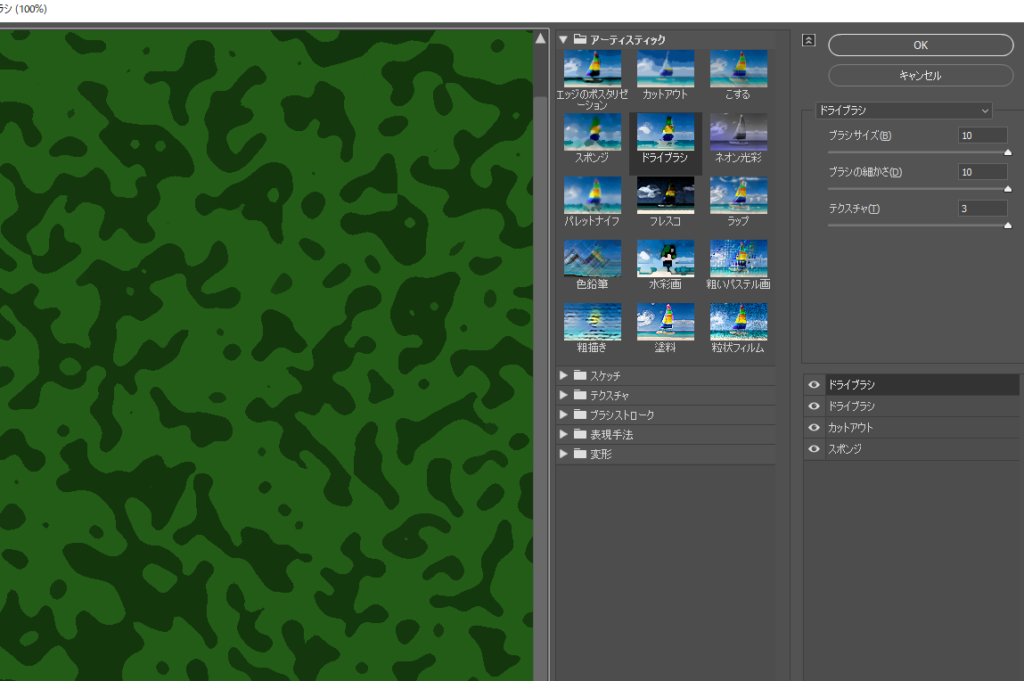Image resolution: width=1024 pixels, height=681 pixels.
Task: Collapse the アーティスティック filter folder
Action: (564, 39)
